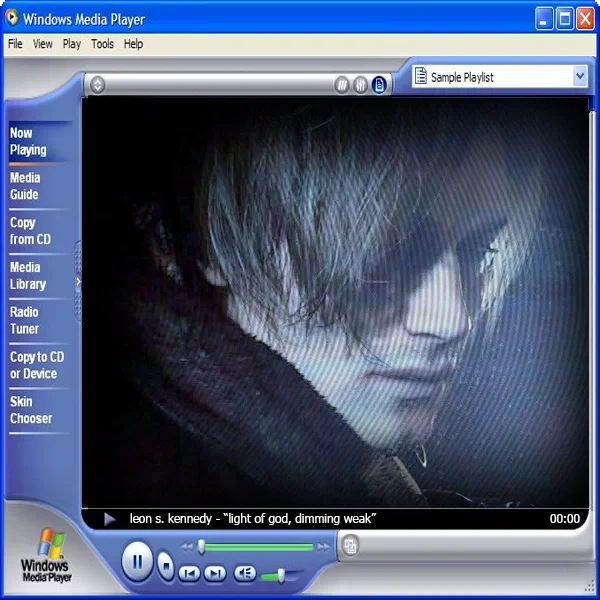Toggle the menu bar hide button

(x=97, y=85)
